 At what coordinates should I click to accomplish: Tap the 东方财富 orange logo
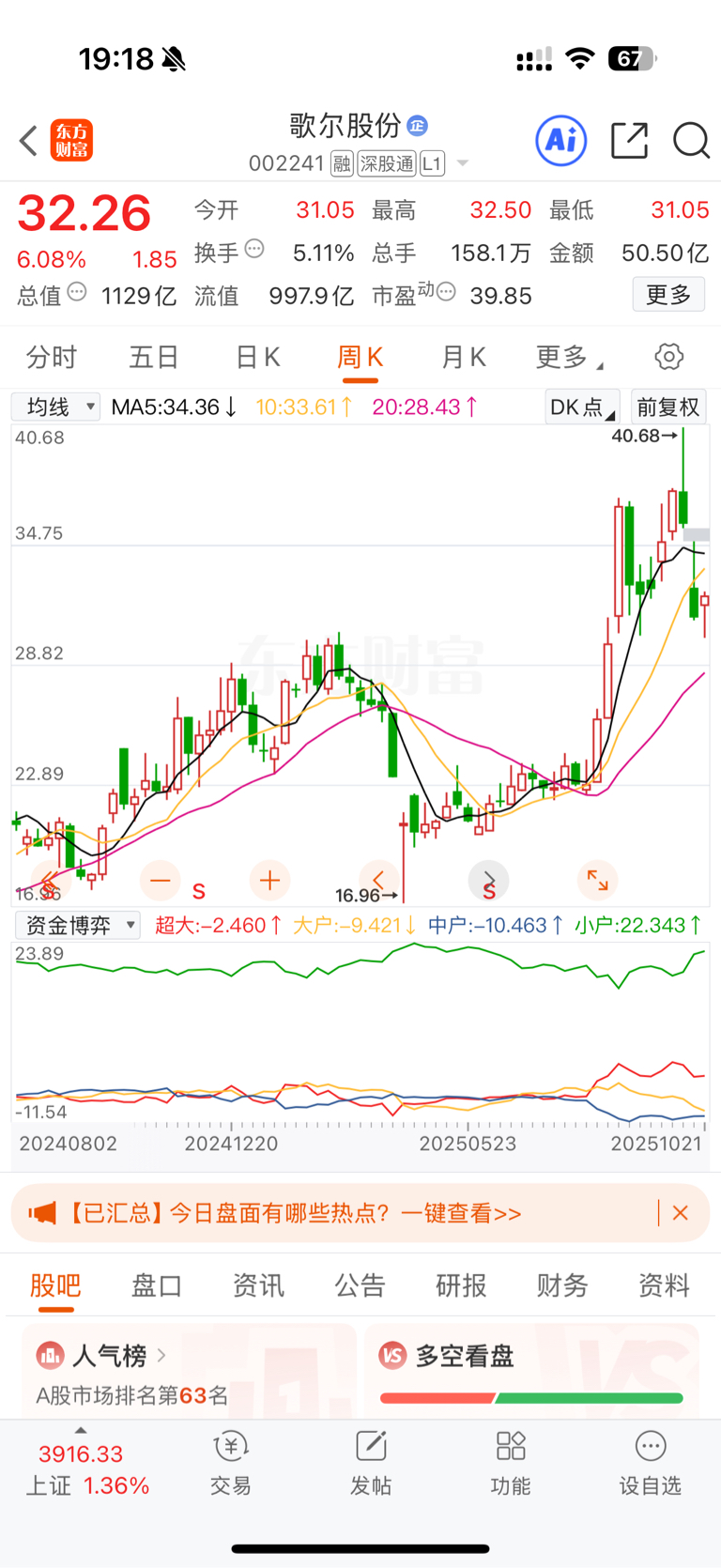coord(71,141)
